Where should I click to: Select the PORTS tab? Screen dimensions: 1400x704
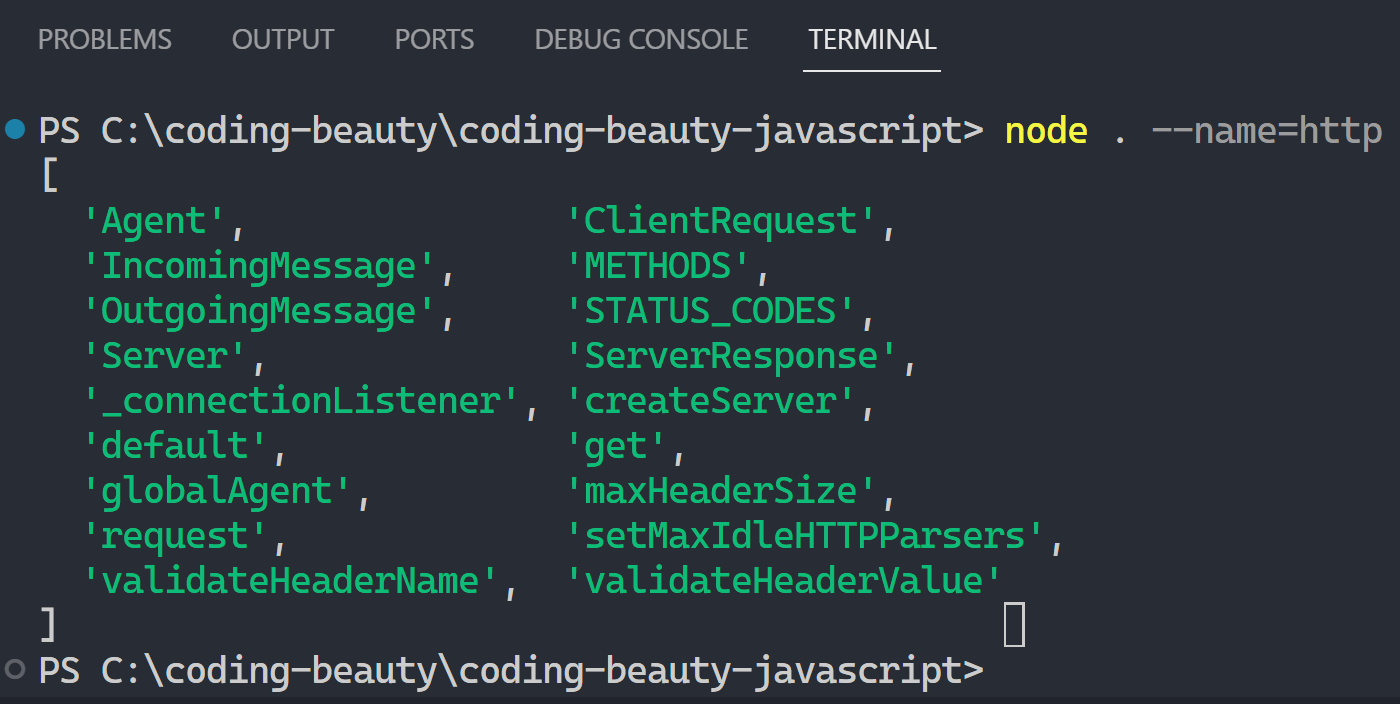tap(434, 40)
